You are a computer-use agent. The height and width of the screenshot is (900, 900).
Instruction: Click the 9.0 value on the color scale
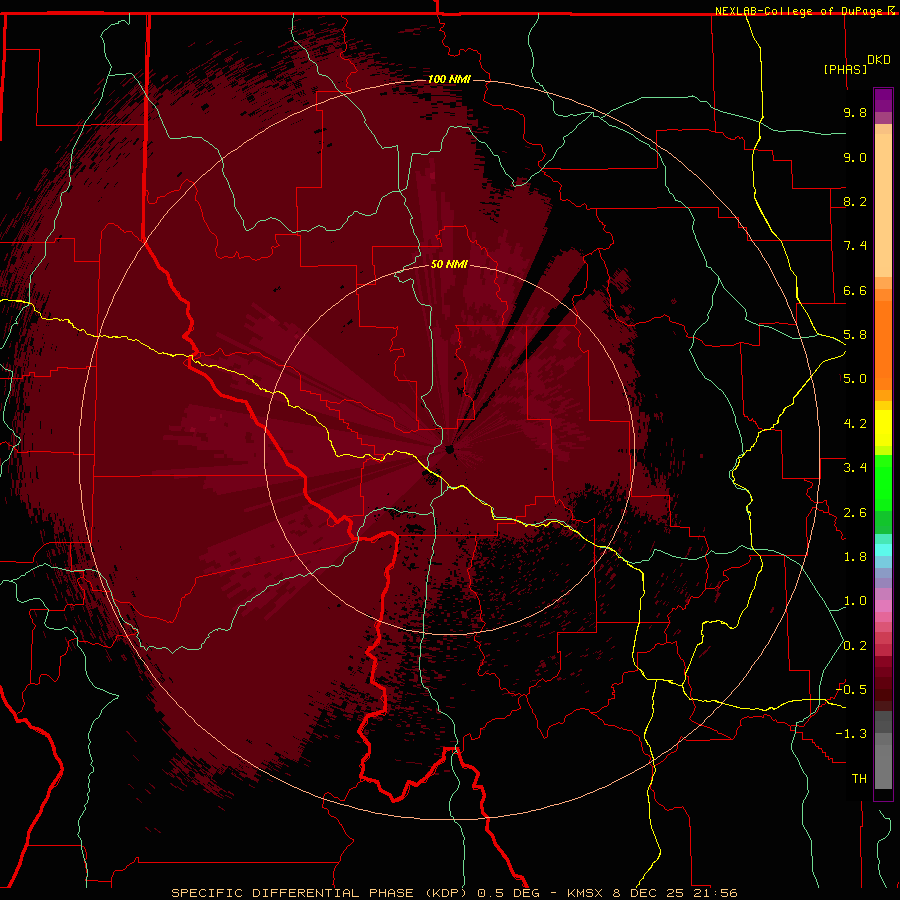[x=855, y=157]
